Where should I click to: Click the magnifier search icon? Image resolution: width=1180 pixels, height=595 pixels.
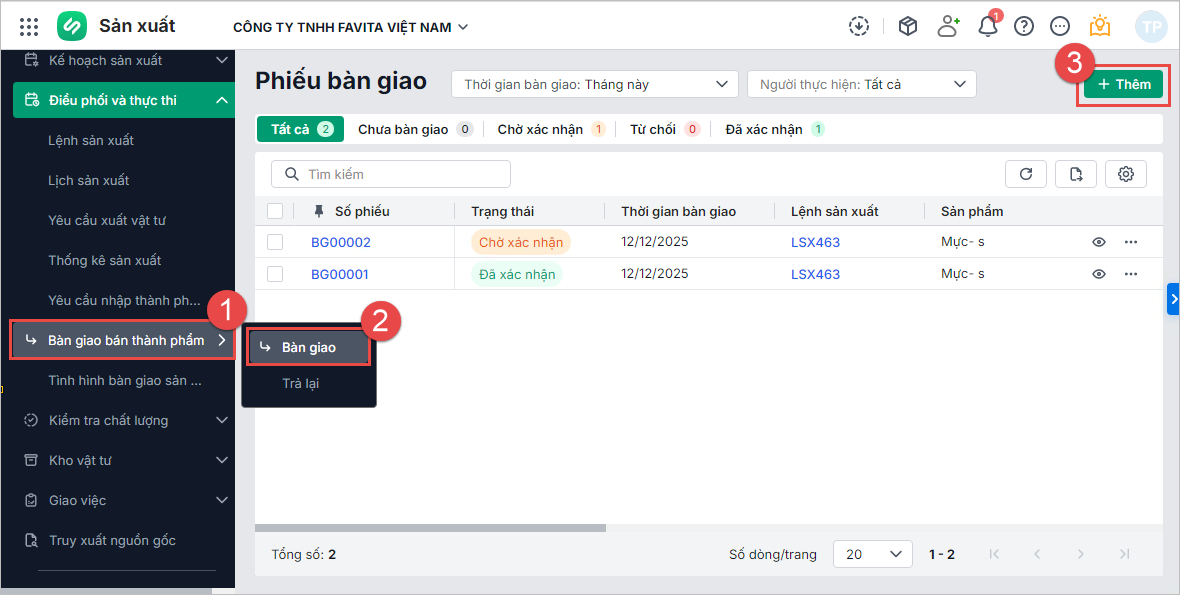click(x=292, y=174)
